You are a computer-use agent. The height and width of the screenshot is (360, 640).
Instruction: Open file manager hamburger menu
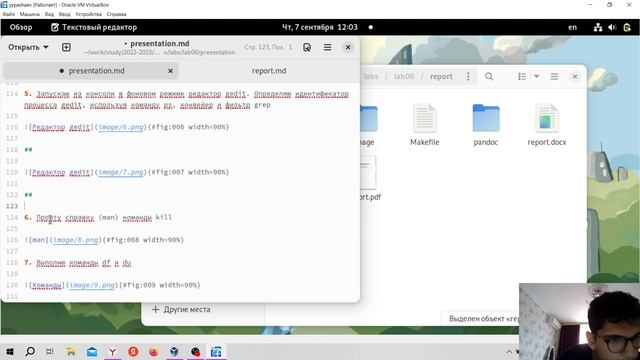click(x=554, y=76)
